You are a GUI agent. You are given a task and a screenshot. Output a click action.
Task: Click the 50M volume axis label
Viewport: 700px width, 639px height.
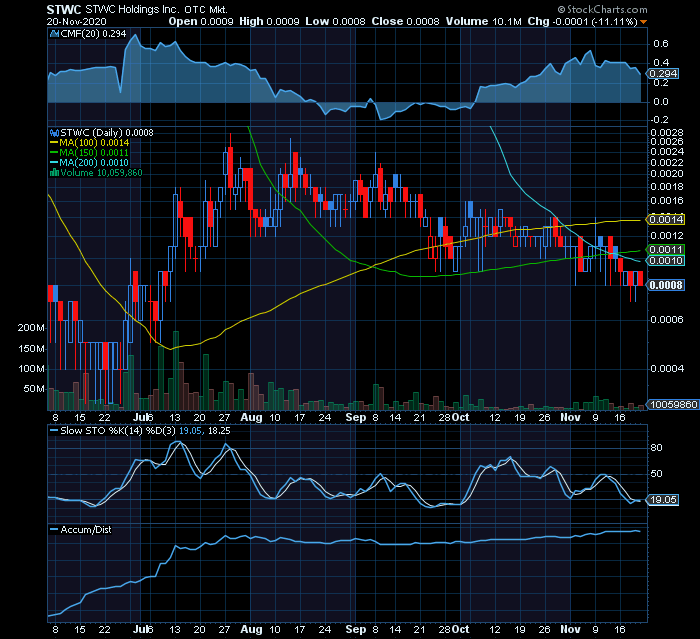(x=33, y=389)
